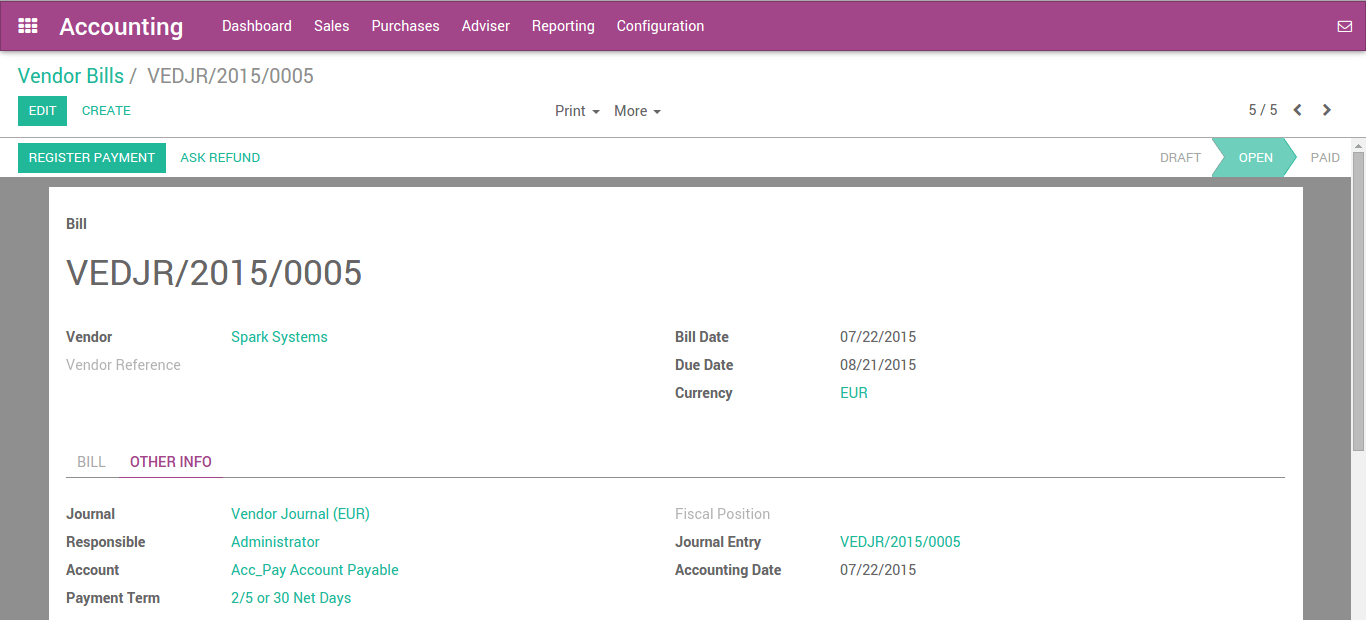The height and width of the screenshot is (620, 1366).
Task: Switch to the Bill tab
Action: coord(91,461)
